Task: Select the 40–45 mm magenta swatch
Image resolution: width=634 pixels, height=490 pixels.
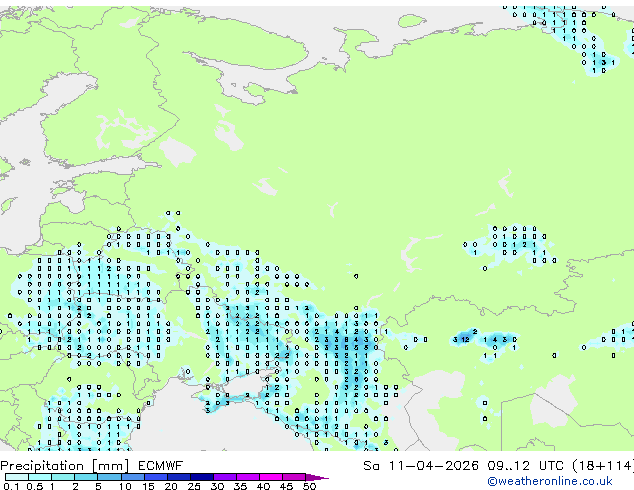Action: [x=271, y=477]
